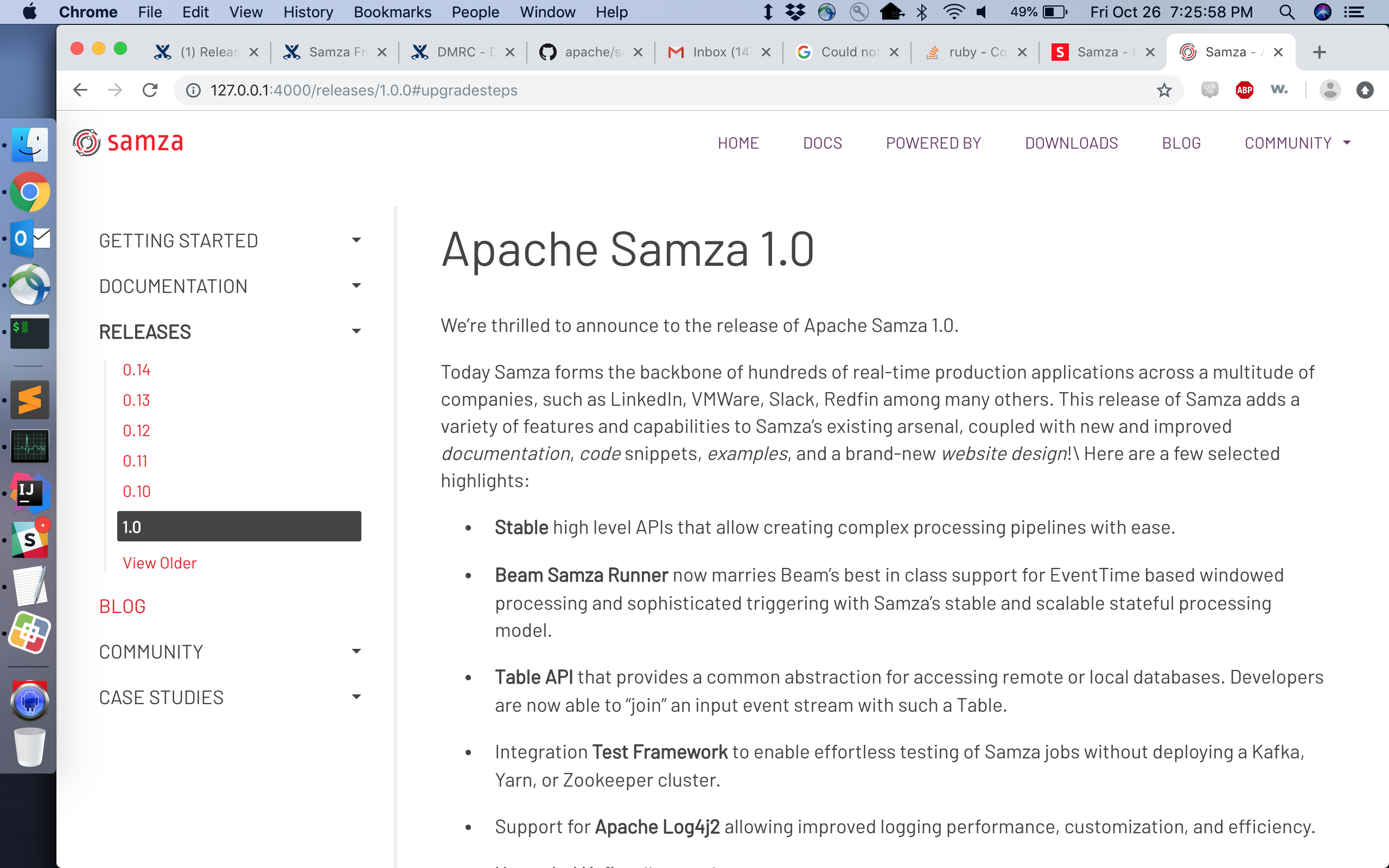Open the Adblock Plus extension icon
The image size is (1389, 868).
click(1244, 90)
